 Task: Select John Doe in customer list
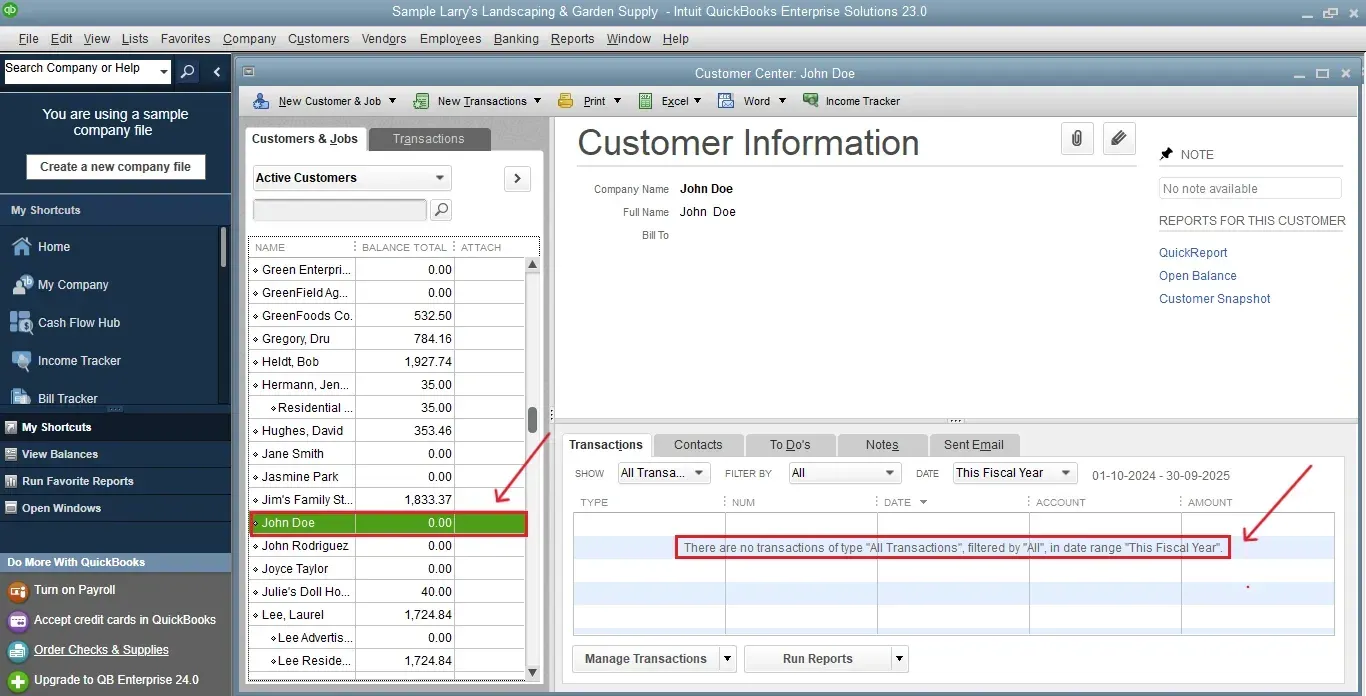tap(388, 523)
